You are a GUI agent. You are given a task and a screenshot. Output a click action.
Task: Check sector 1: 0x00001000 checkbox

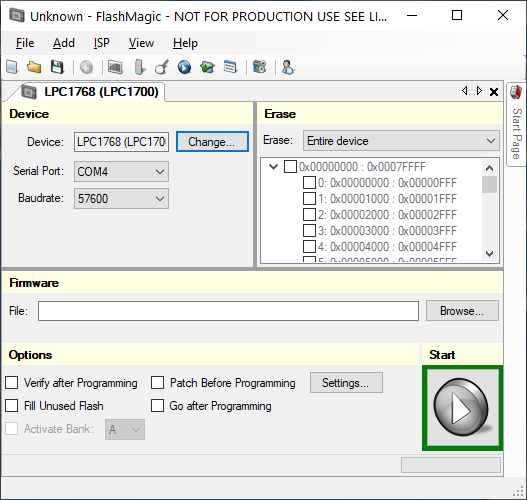pos(309,198)
